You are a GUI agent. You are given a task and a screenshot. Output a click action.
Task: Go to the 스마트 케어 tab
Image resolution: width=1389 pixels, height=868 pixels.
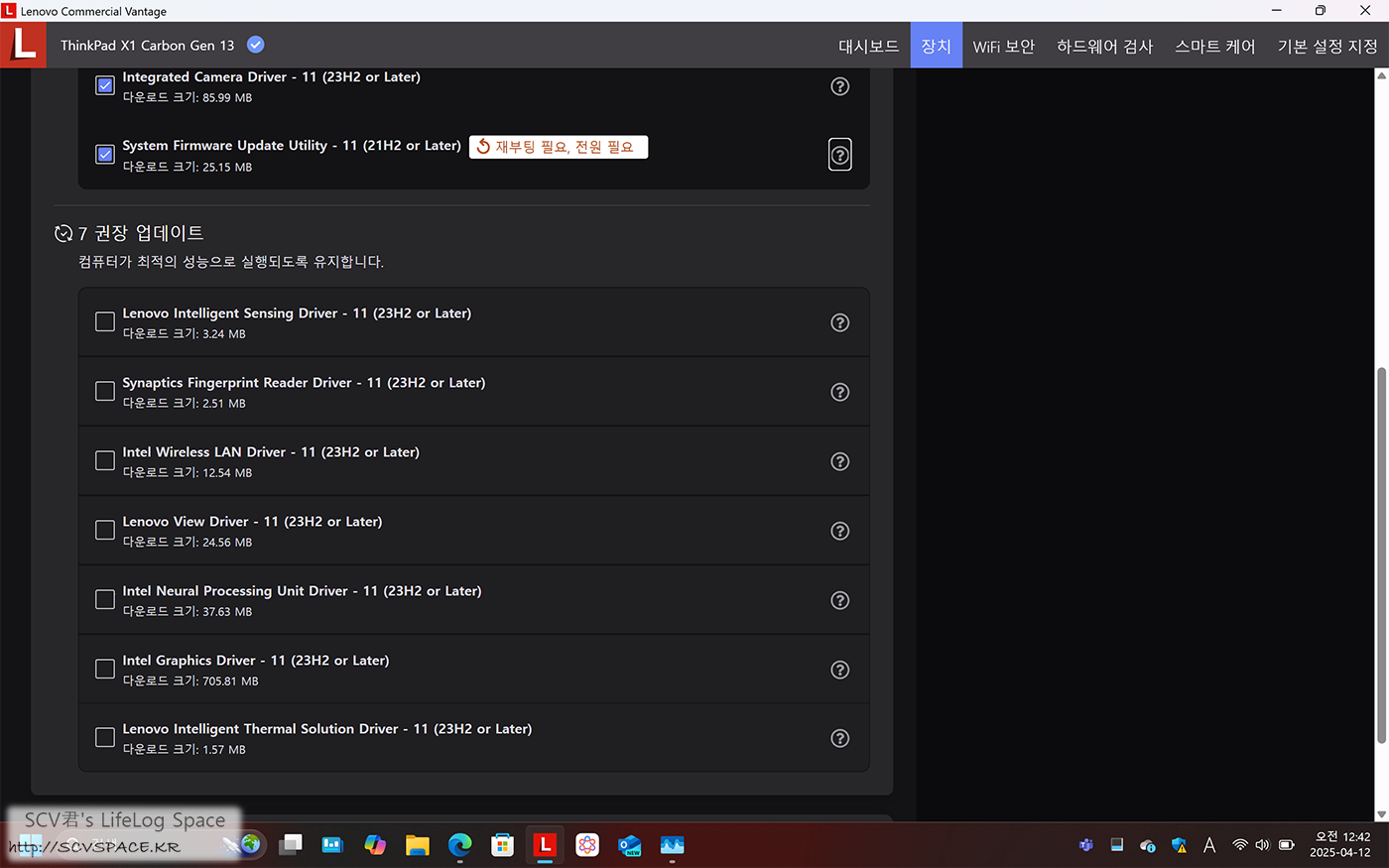[x=1214, y=46]
